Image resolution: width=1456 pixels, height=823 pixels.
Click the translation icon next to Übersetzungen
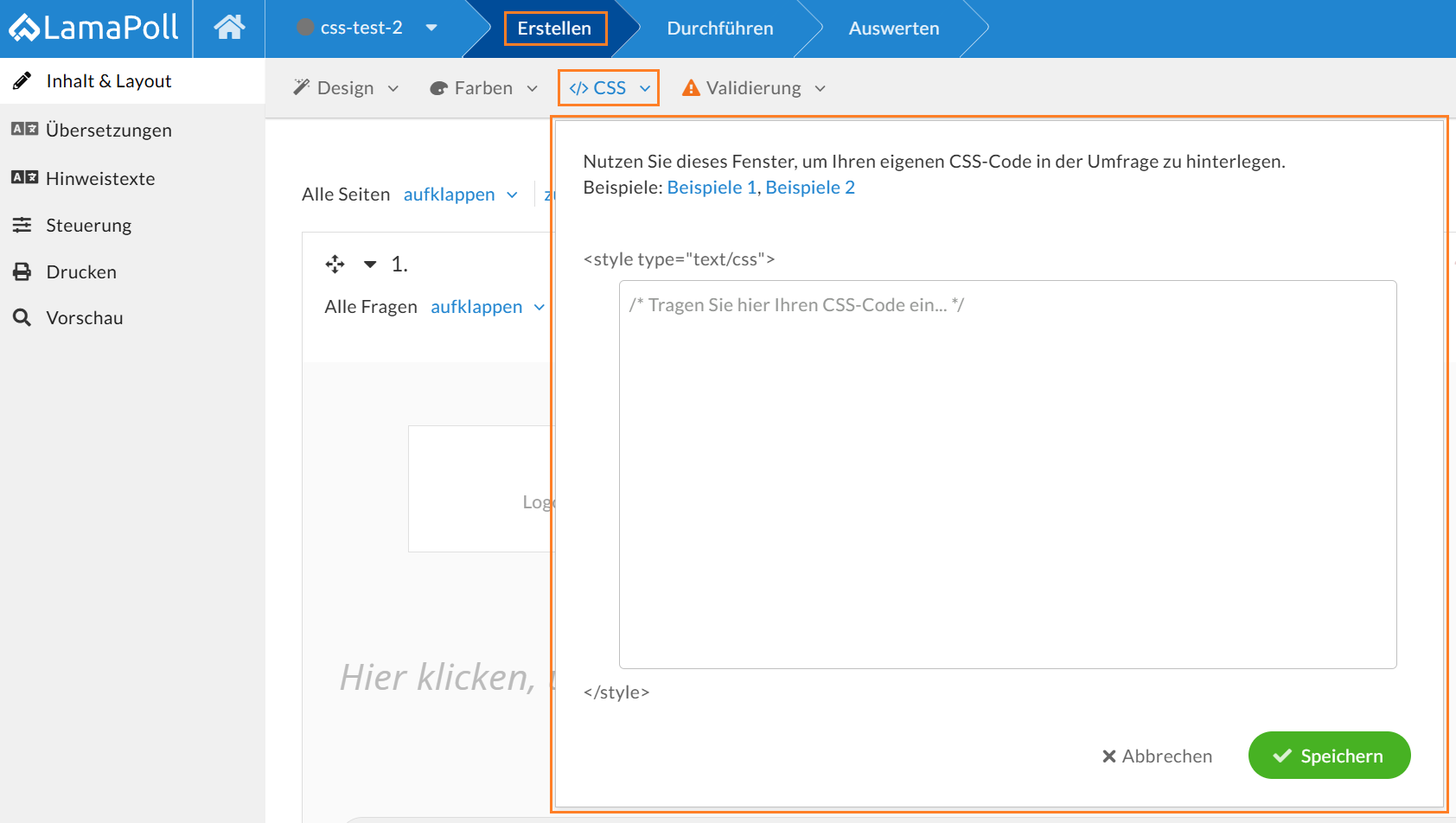click(x=24, y=129)
